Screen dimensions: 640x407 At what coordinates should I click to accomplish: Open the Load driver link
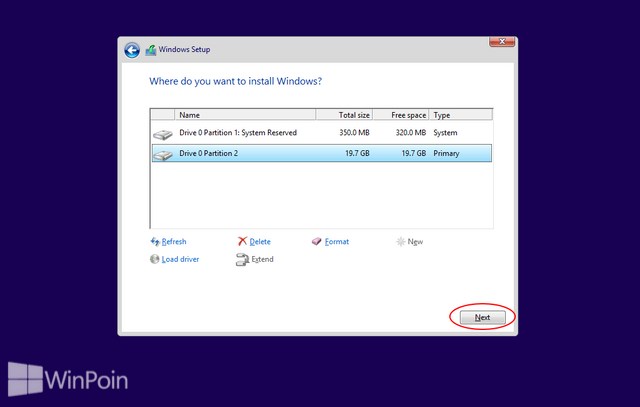tap(180, 259)
